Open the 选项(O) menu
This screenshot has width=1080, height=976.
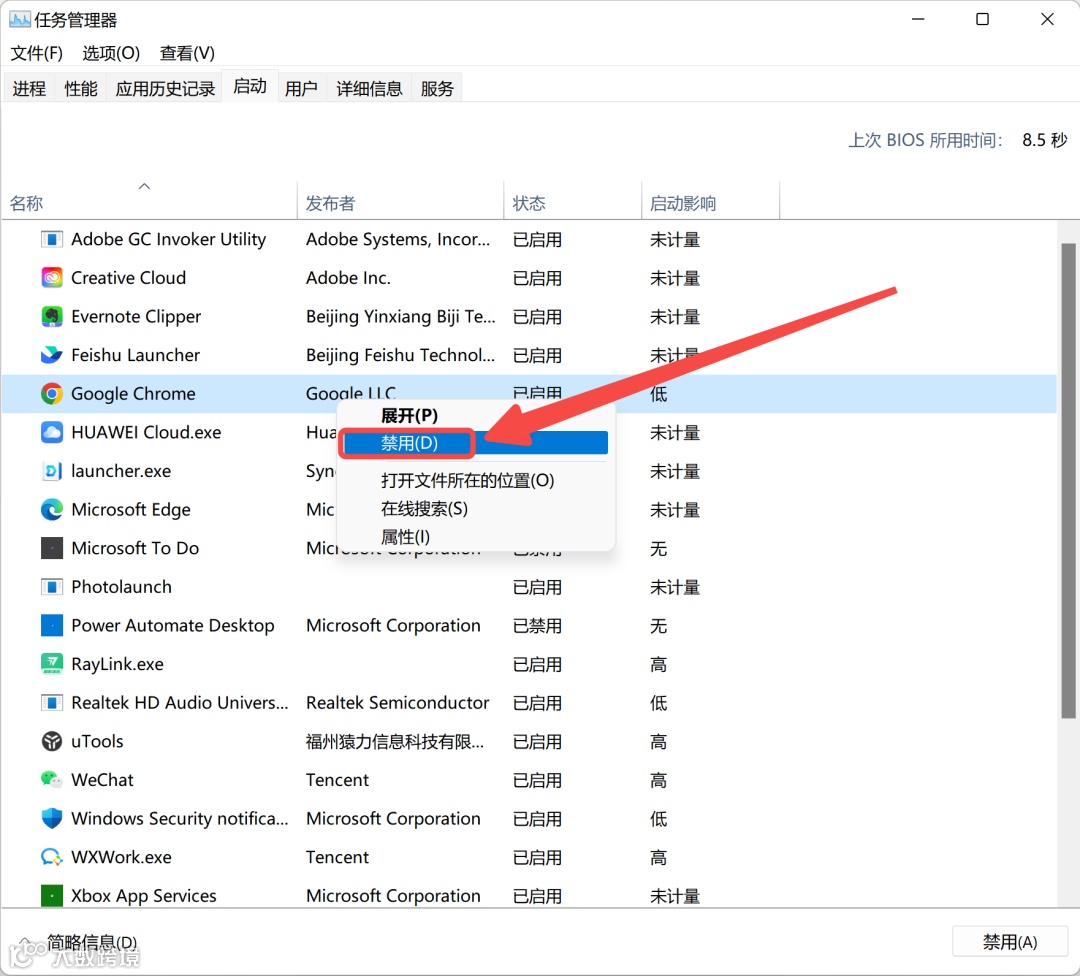pos(111,53)
